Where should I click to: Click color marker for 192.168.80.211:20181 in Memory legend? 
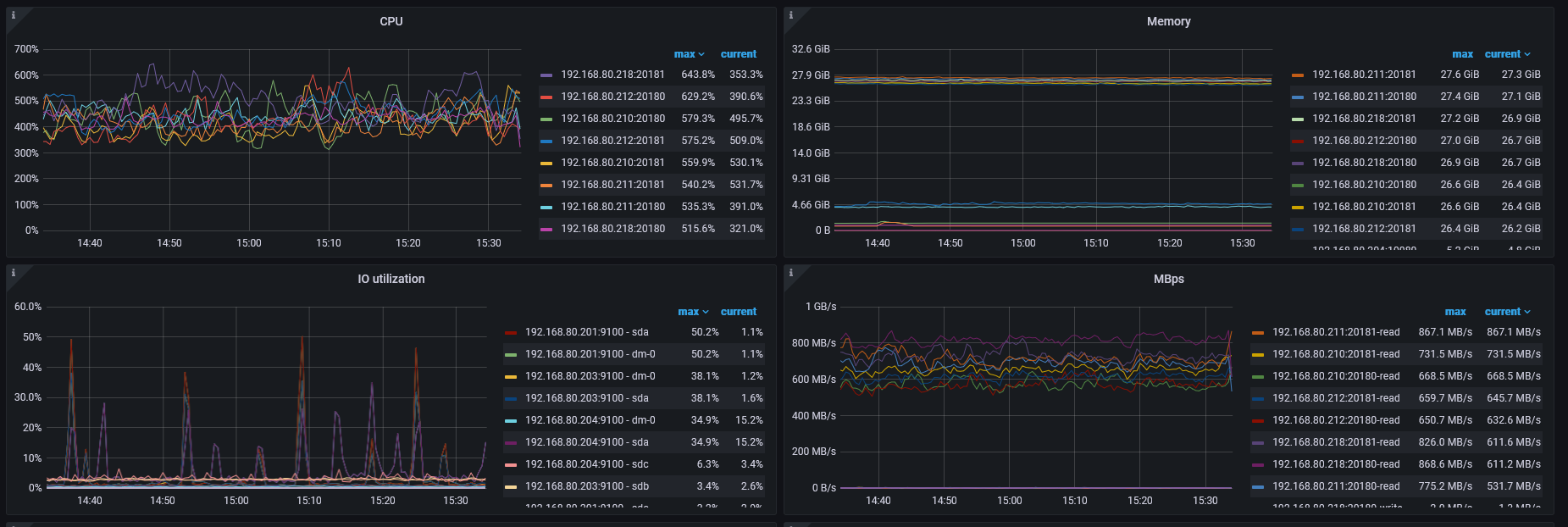(1298, 75)
